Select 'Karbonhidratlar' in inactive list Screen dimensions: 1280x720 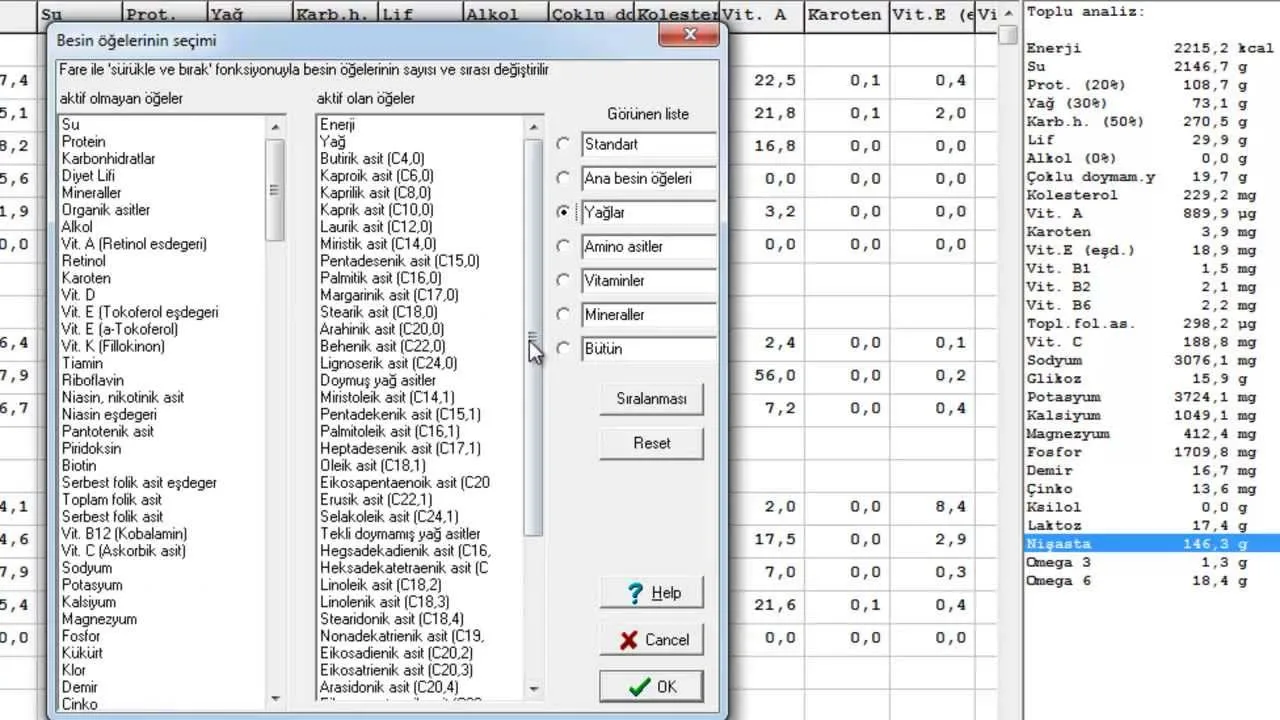tap(108, 159)
